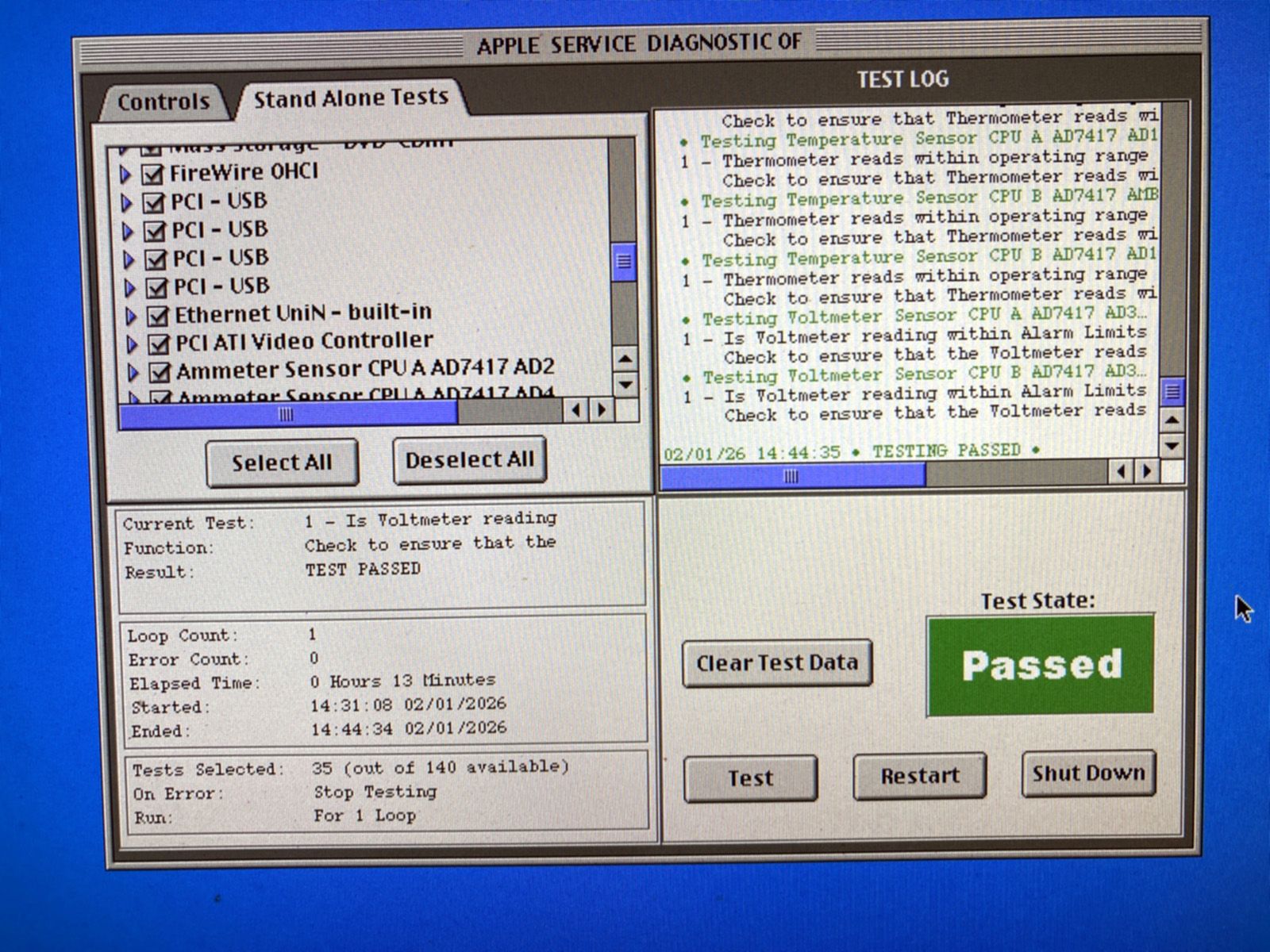Select the Stand Alone Tests tab
The image size is (1270, 952).
[350, 97]
